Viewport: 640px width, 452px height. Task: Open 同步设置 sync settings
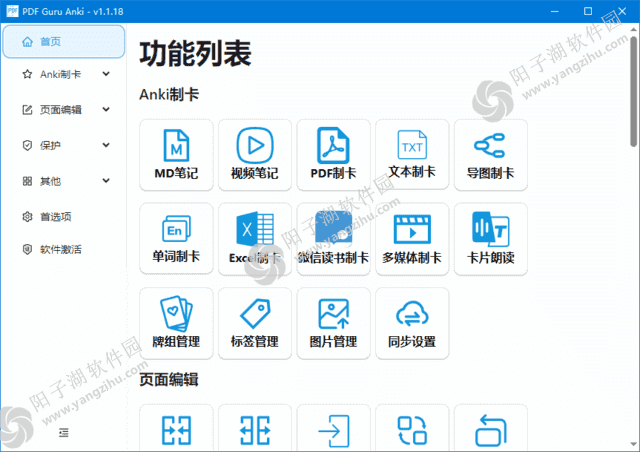tap(412, 323)
